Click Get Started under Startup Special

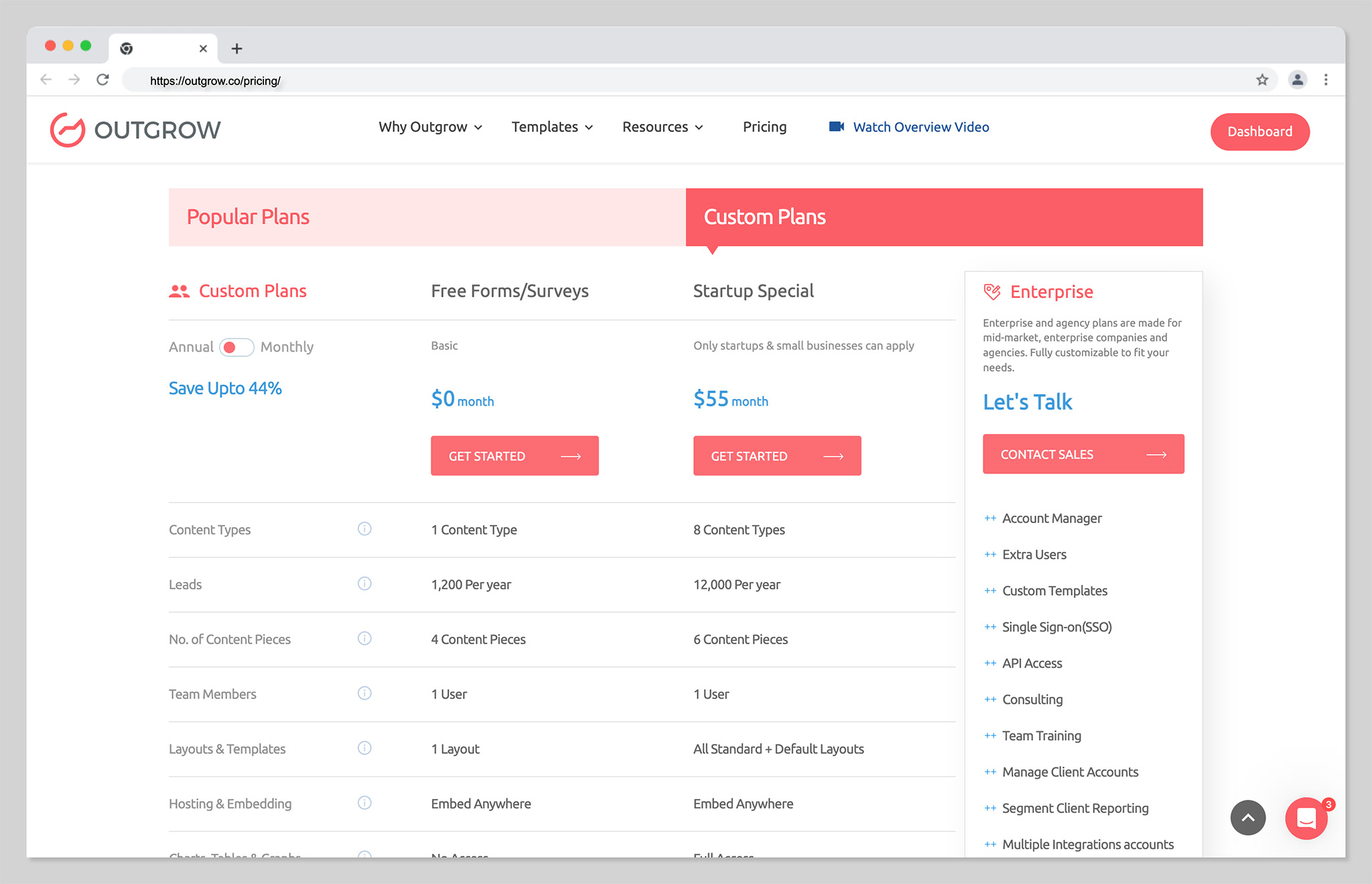click(x=776, y=455)
